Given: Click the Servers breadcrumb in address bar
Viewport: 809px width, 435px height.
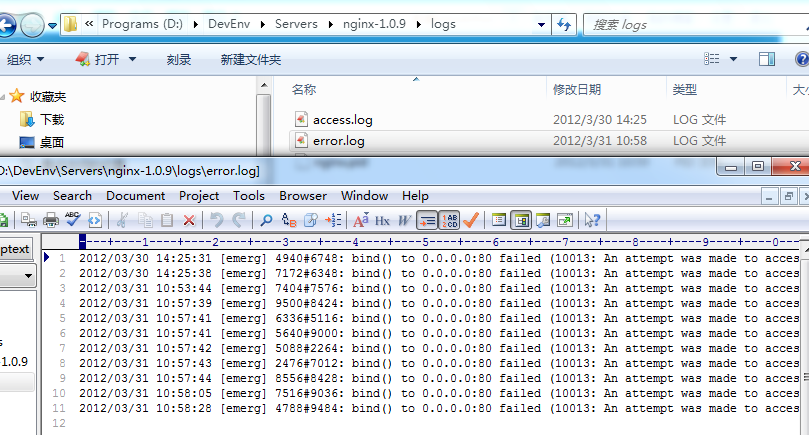Looking at the screenshot, I should 296,24.
